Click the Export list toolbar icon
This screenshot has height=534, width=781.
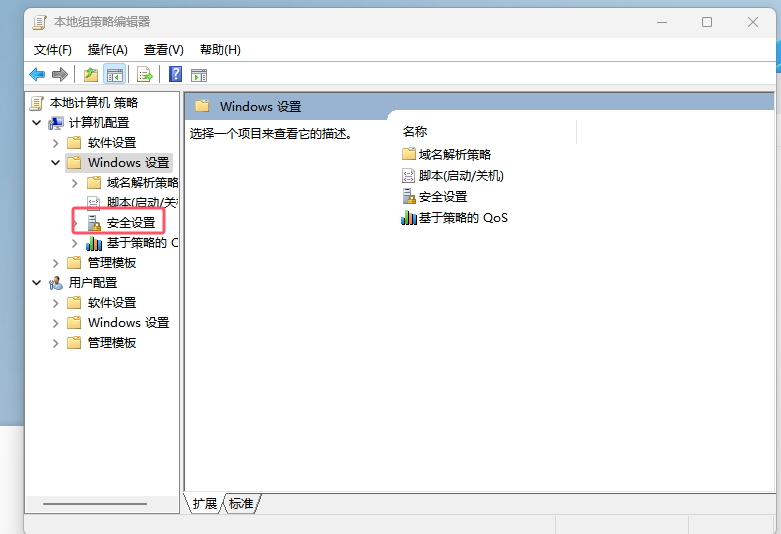(145, 74)
